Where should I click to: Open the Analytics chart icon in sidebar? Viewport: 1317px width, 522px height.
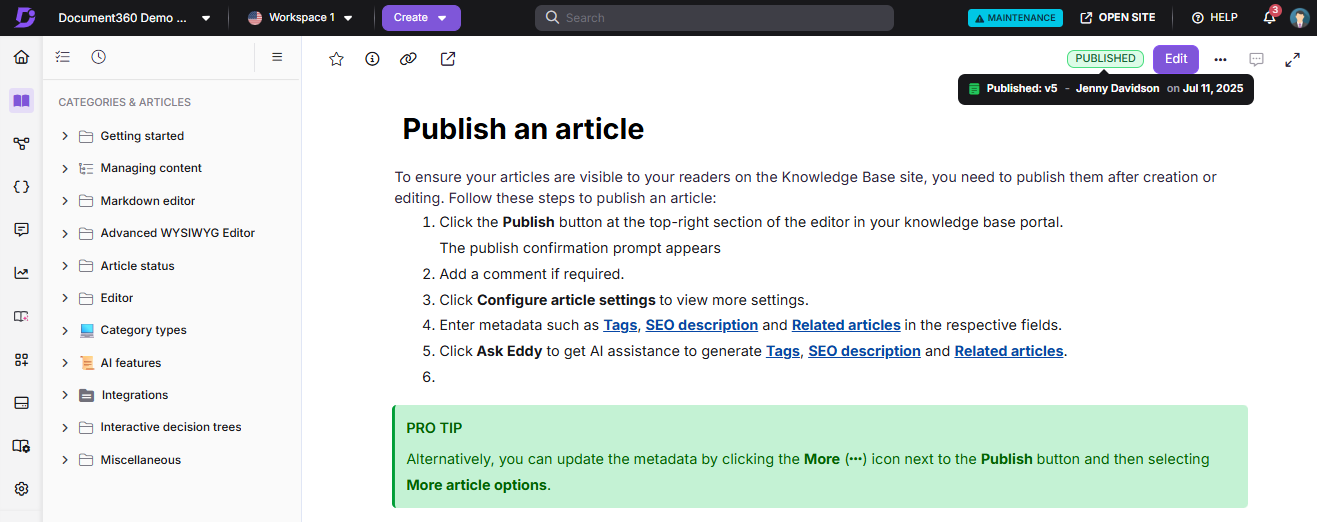(21, 272)
